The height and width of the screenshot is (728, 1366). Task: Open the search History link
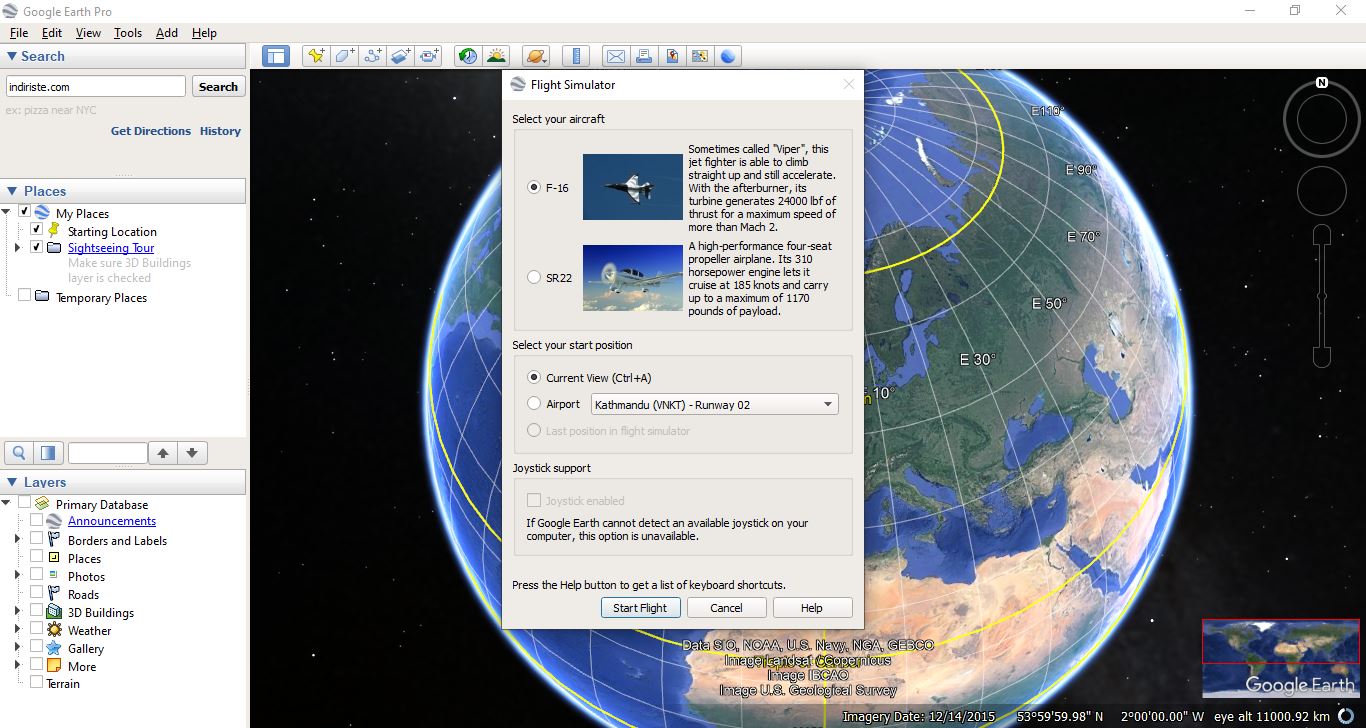tap(220, 131)
